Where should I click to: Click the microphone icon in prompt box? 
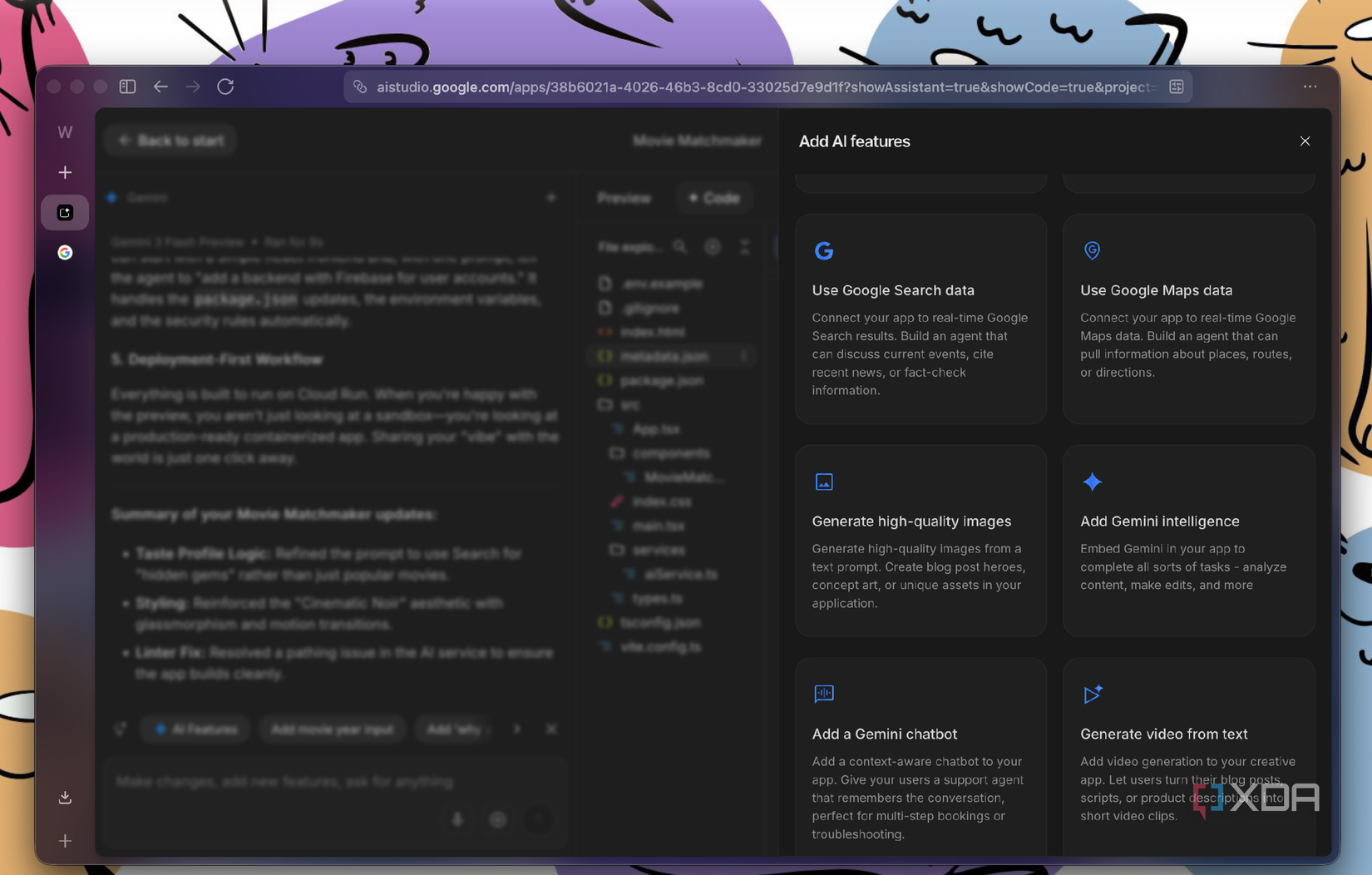(x=457, y=819)
